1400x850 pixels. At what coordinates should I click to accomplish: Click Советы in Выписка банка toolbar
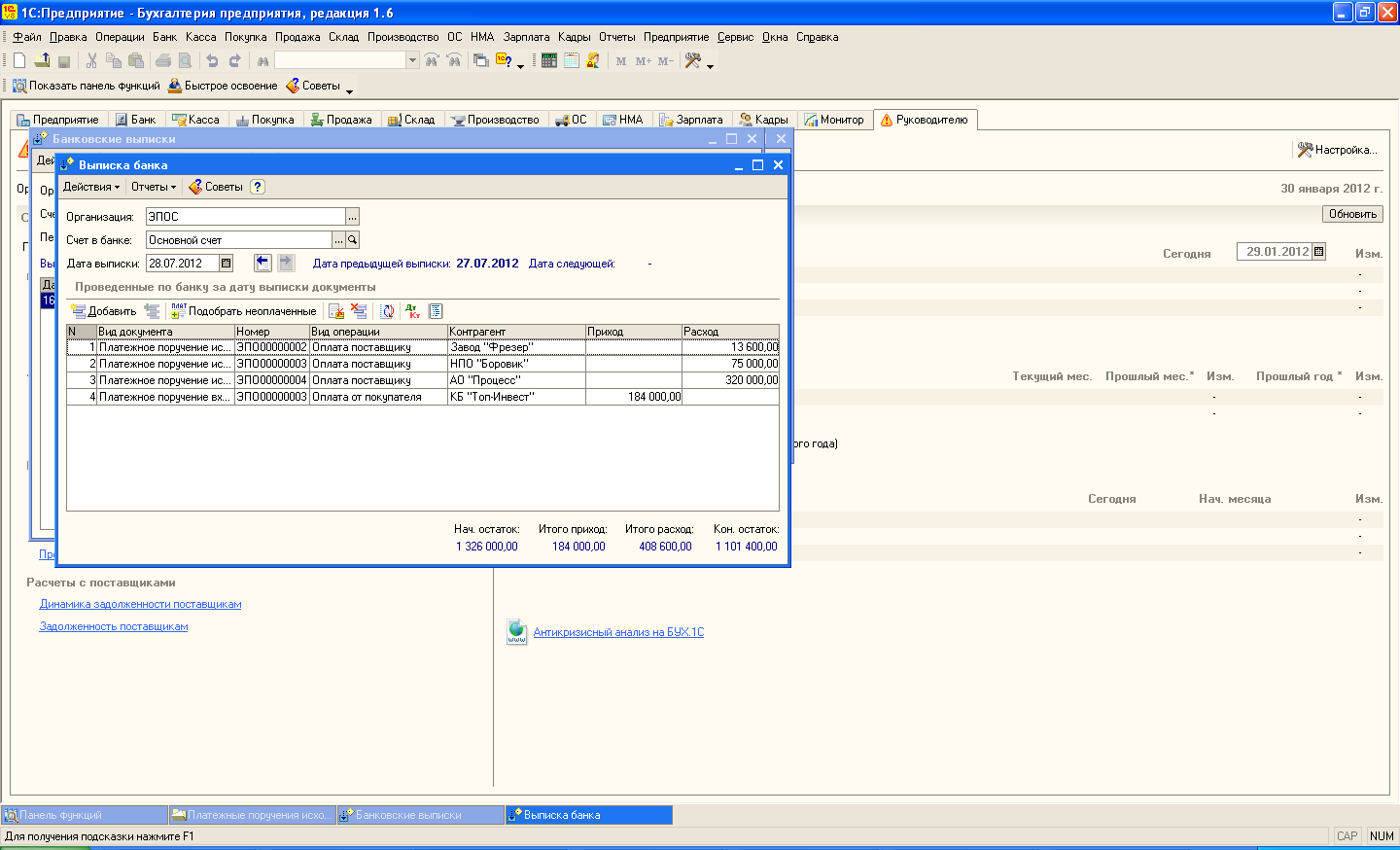click(x=216, y=187)
